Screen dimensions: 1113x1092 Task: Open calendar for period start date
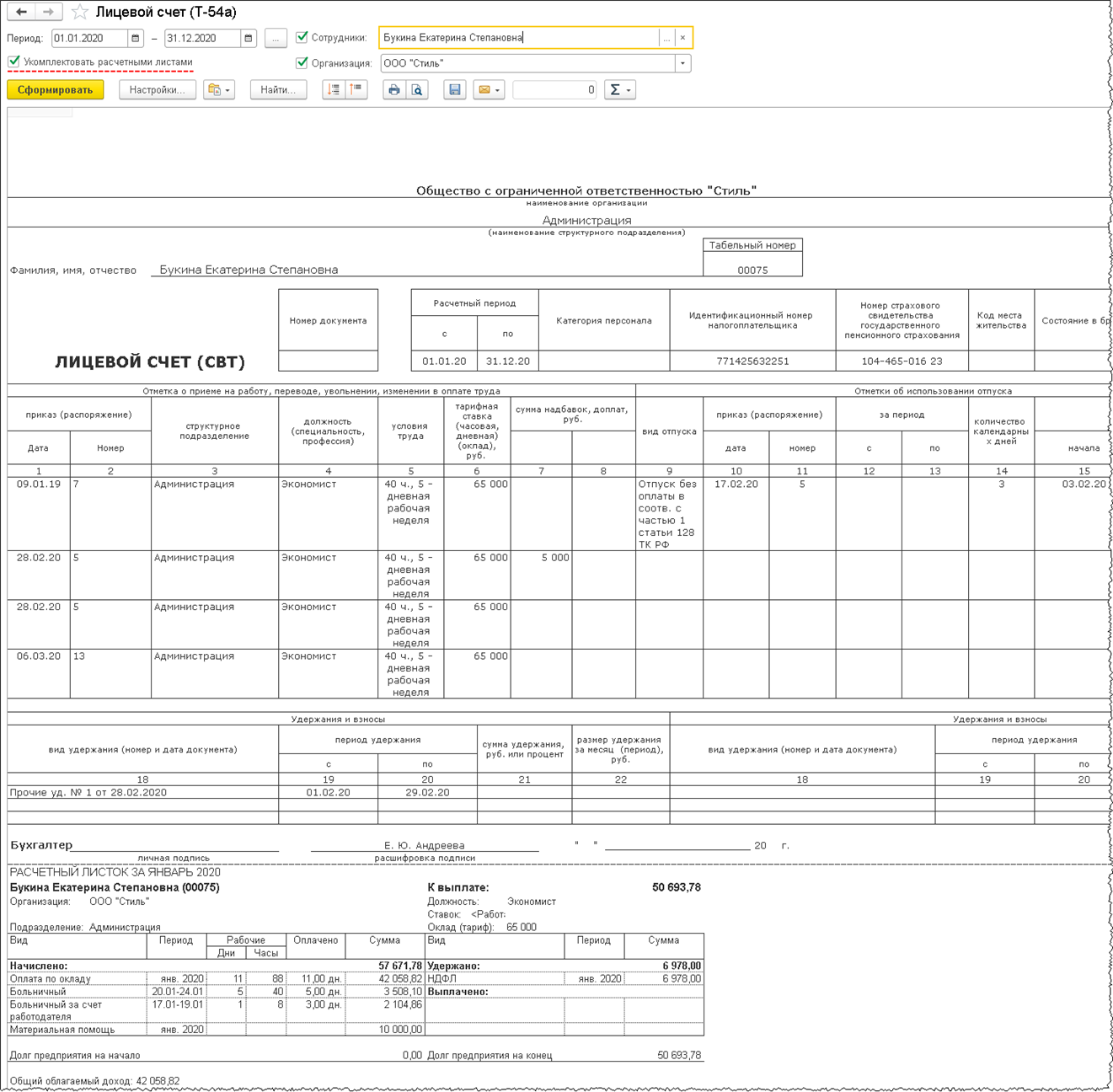click(x=135, y=39)
